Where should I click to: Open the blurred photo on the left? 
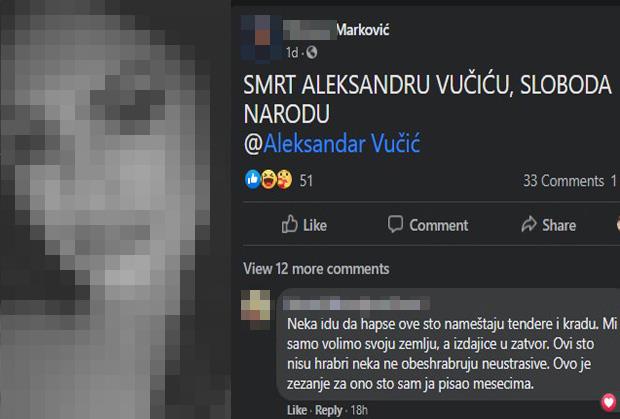click(115, 210)
